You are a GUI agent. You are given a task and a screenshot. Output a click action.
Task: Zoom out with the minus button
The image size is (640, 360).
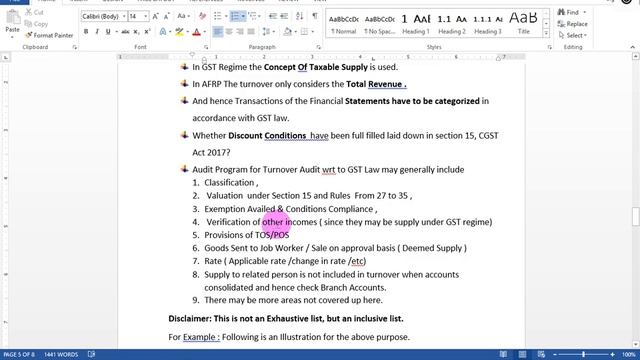pyautogui.click(x=555, y=355)
